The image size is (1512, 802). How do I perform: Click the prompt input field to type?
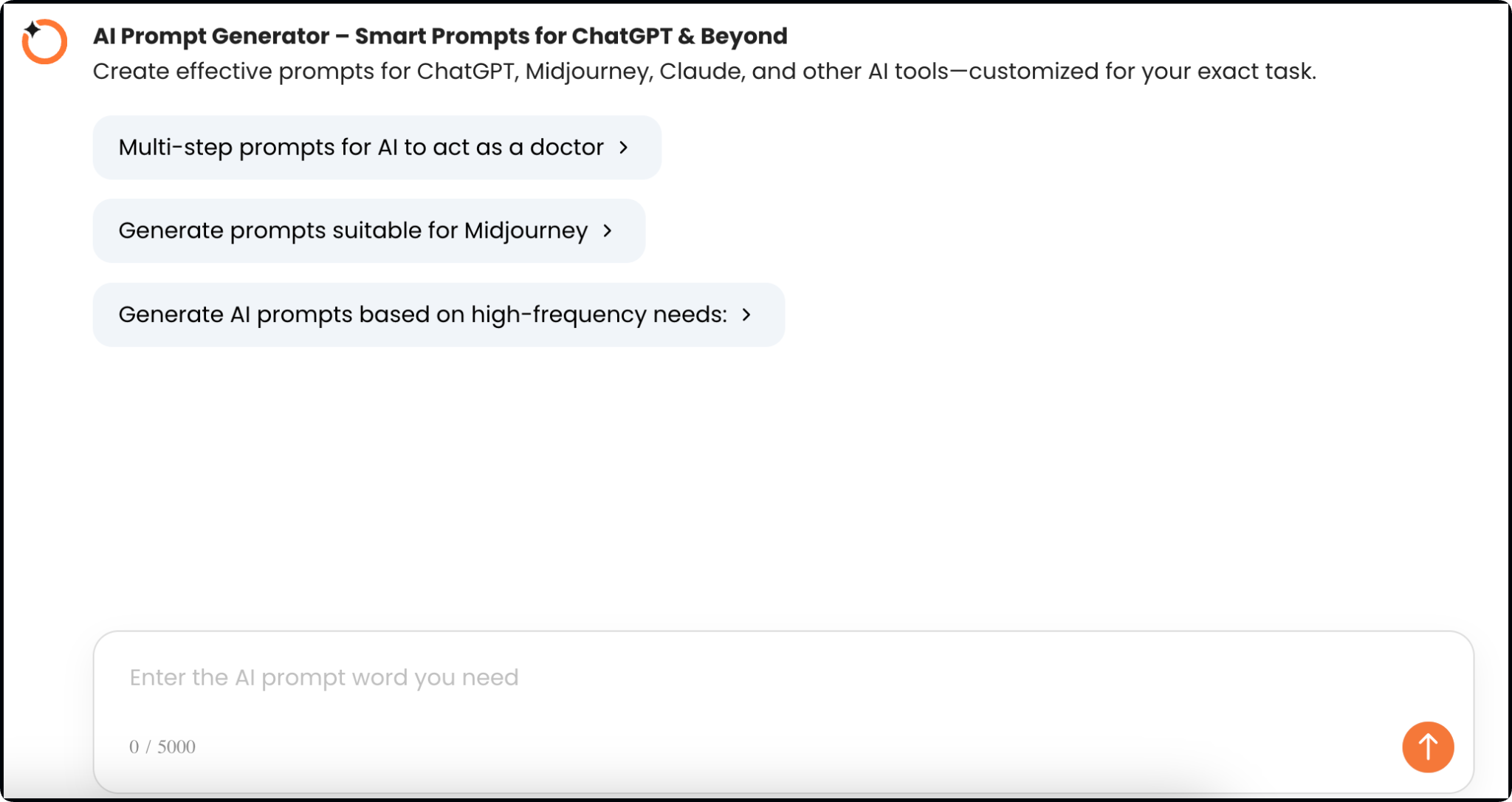coord(664,676)
